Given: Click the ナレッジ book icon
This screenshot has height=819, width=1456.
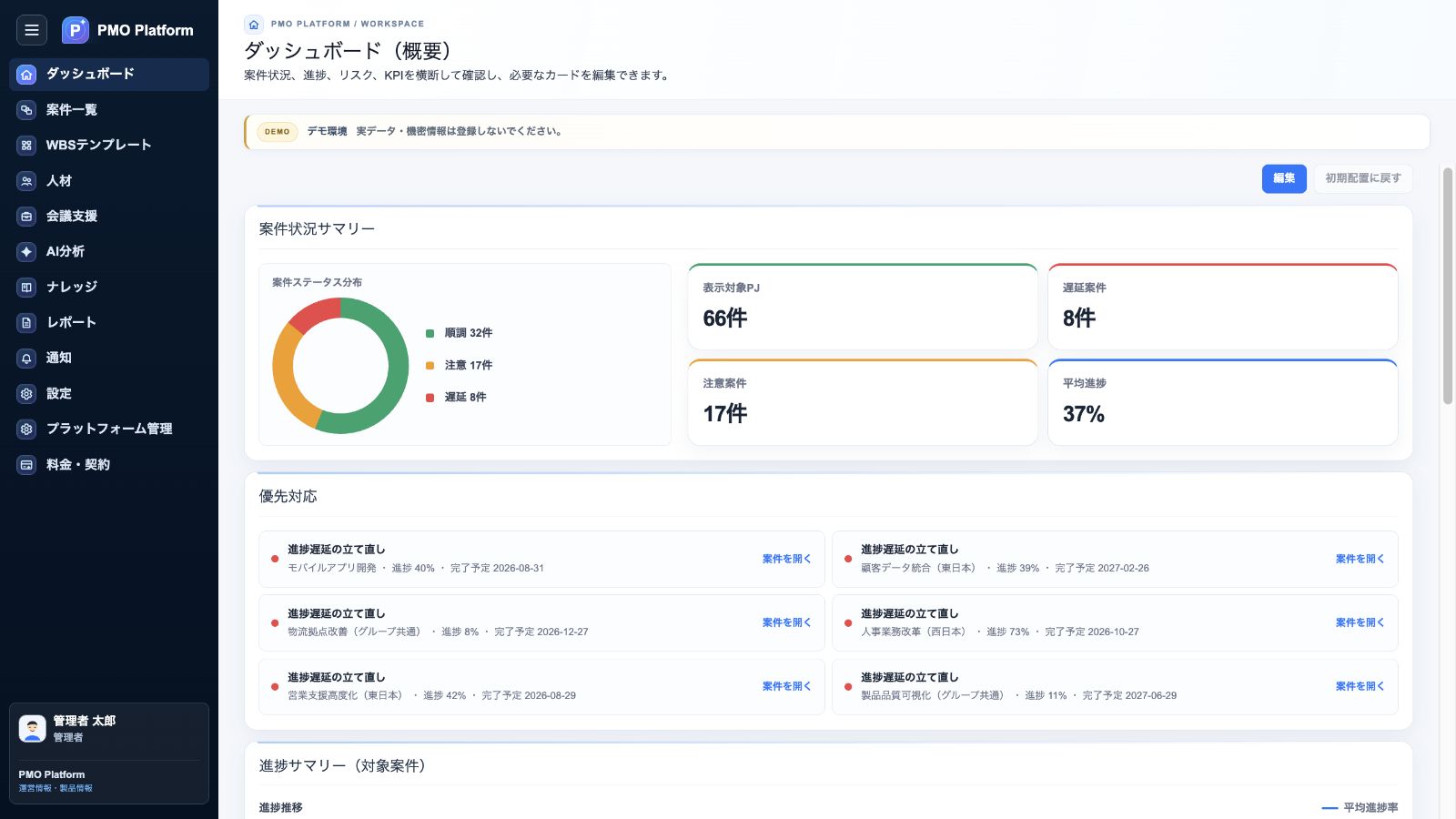Looking at the screenshot, I should 26,287.
